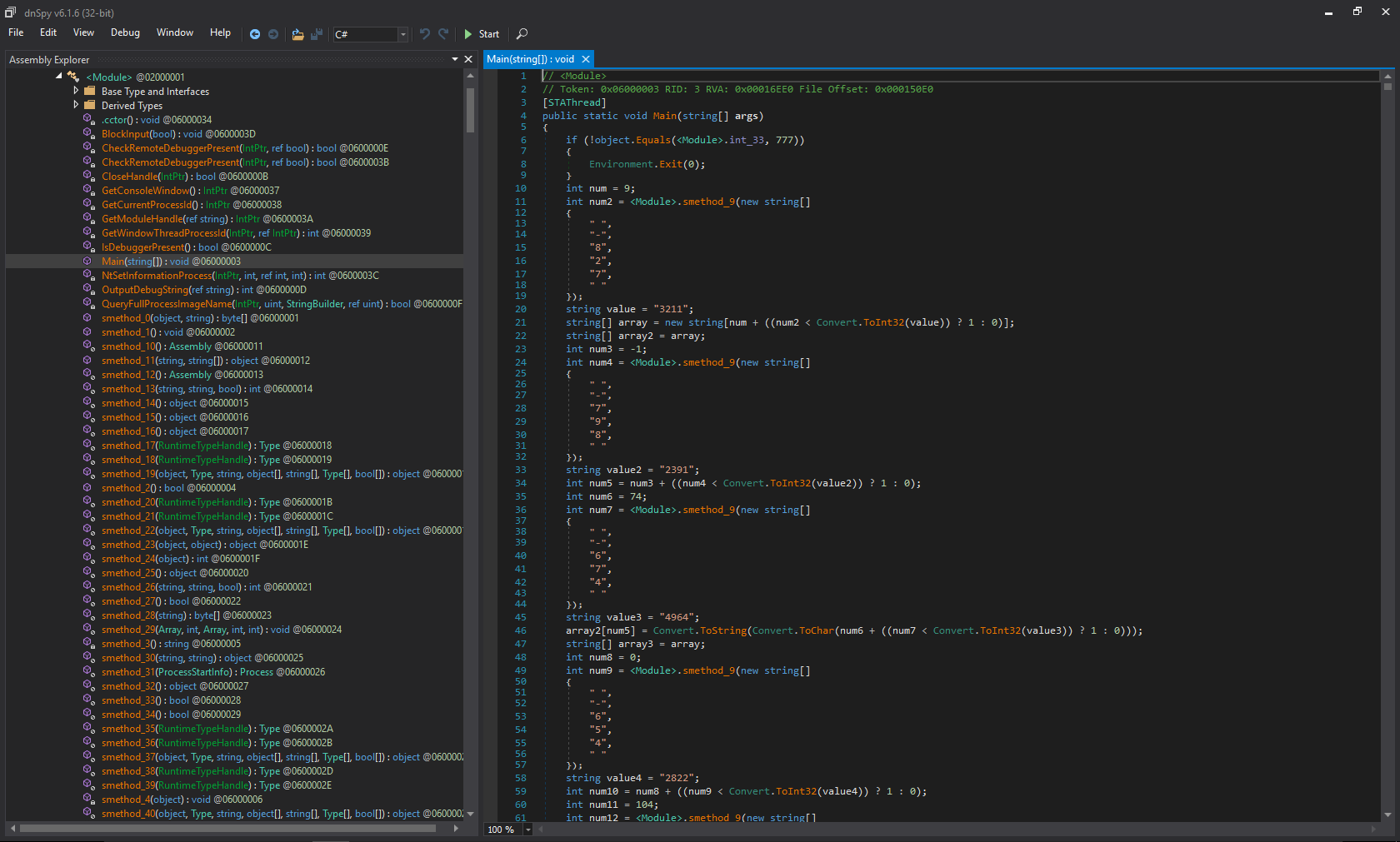Open the Search magnifier icon
The width and height of the screenshot is (1400, 842).
tap(522, 34)
